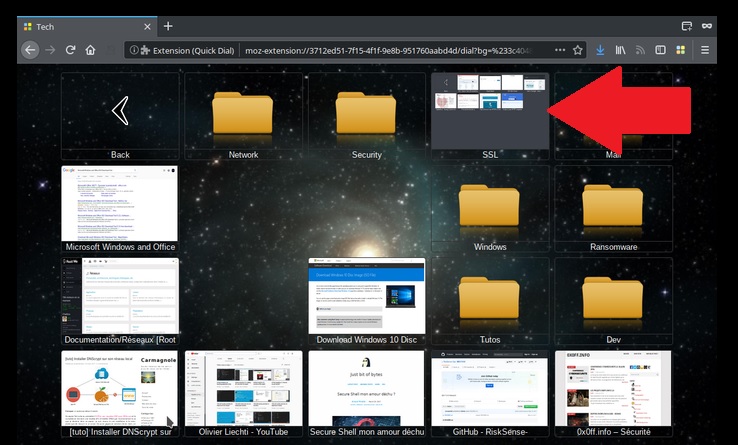738x445 pixels.
Task: Click the Quick Dial extension toolbar icon
Action: point(680,49)
